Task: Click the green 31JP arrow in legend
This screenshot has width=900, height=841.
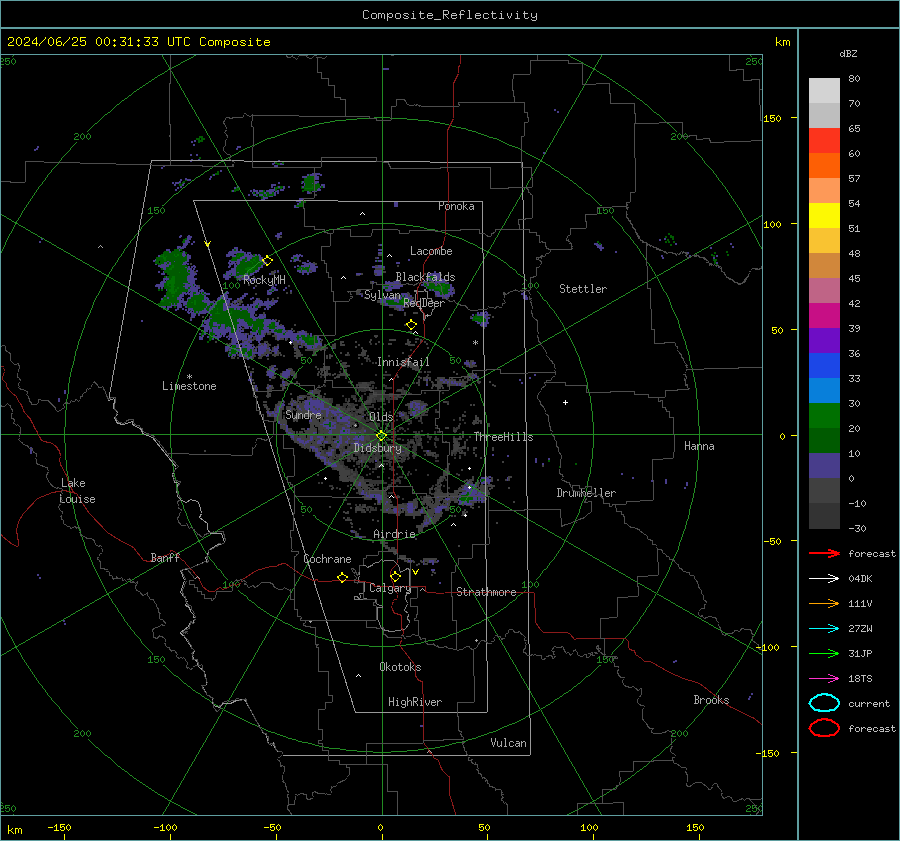Action: 824,653
